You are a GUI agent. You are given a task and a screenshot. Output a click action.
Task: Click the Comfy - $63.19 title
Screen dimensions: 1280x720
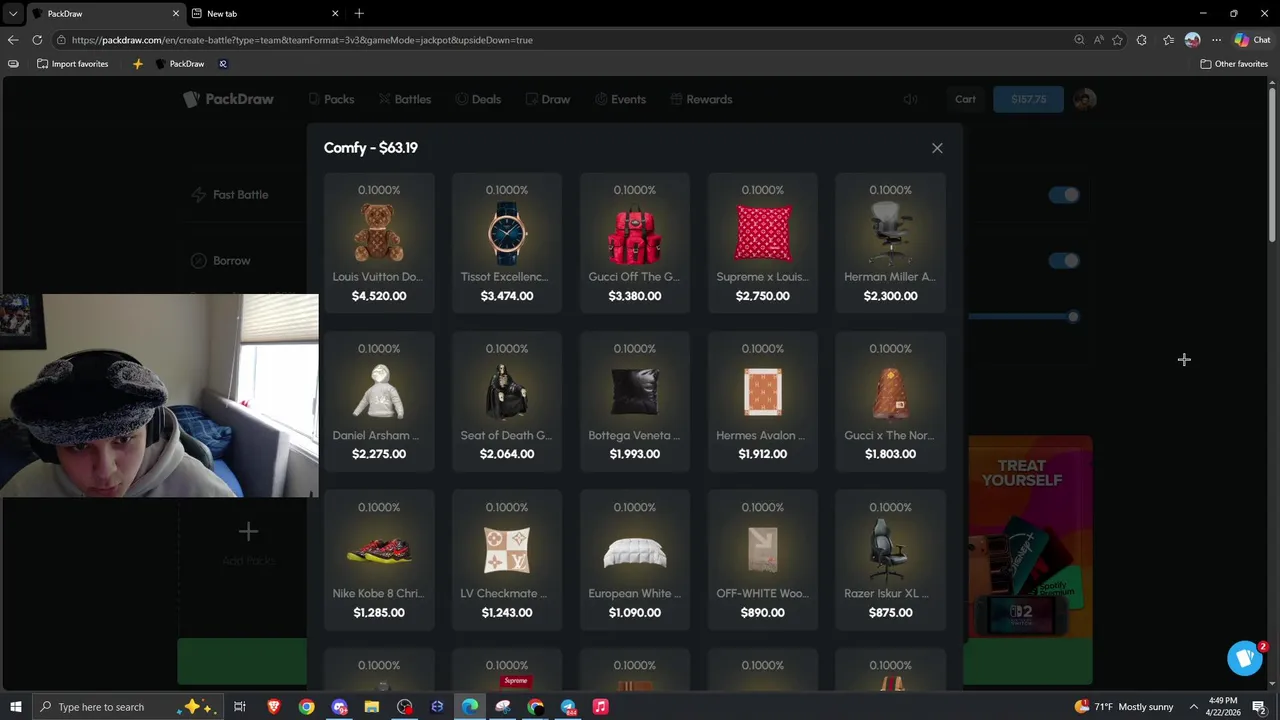(x=371, y=148)
